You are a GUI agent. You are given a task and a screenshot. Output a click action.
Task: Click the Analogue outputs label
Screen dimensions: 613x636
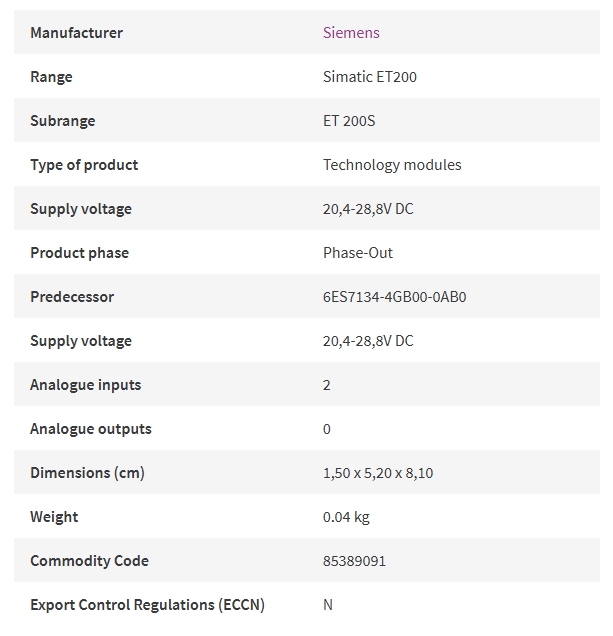click(x=91, y=429)
